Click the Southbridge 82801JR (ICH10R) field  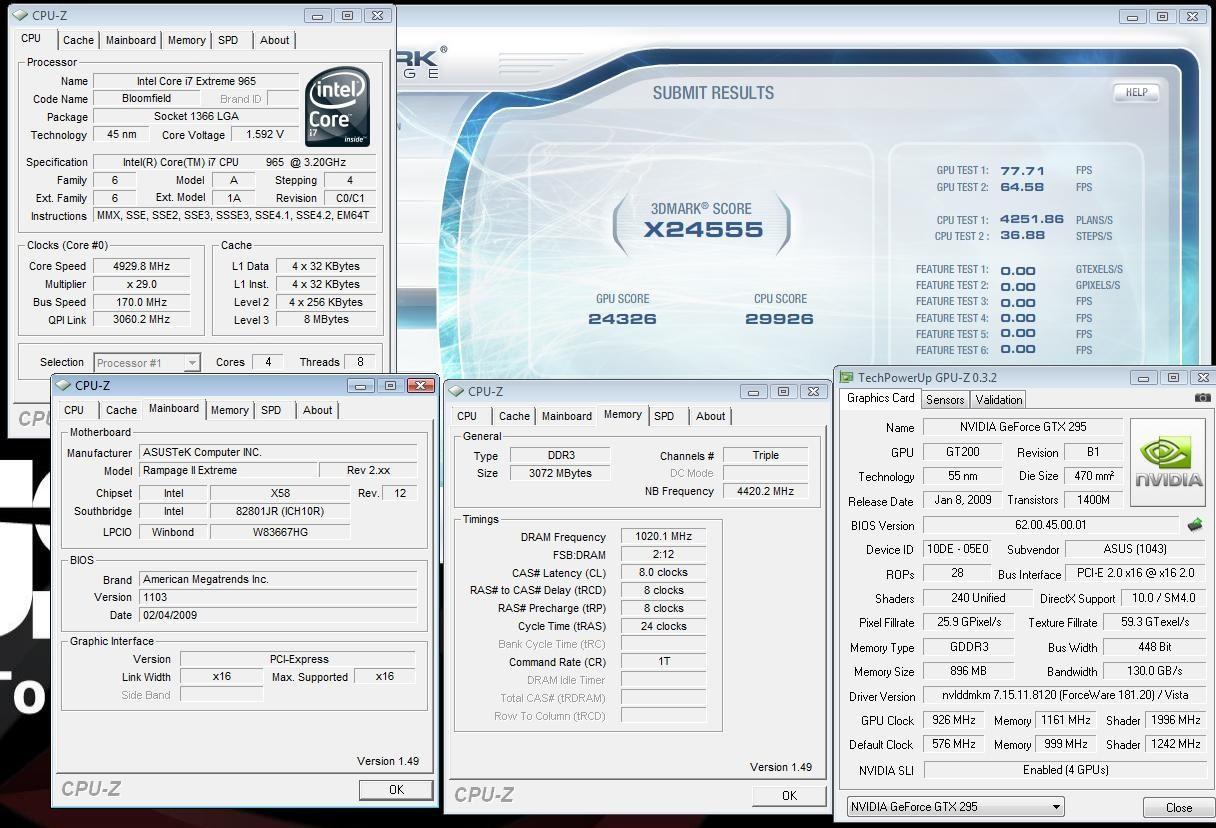[280, 511]
